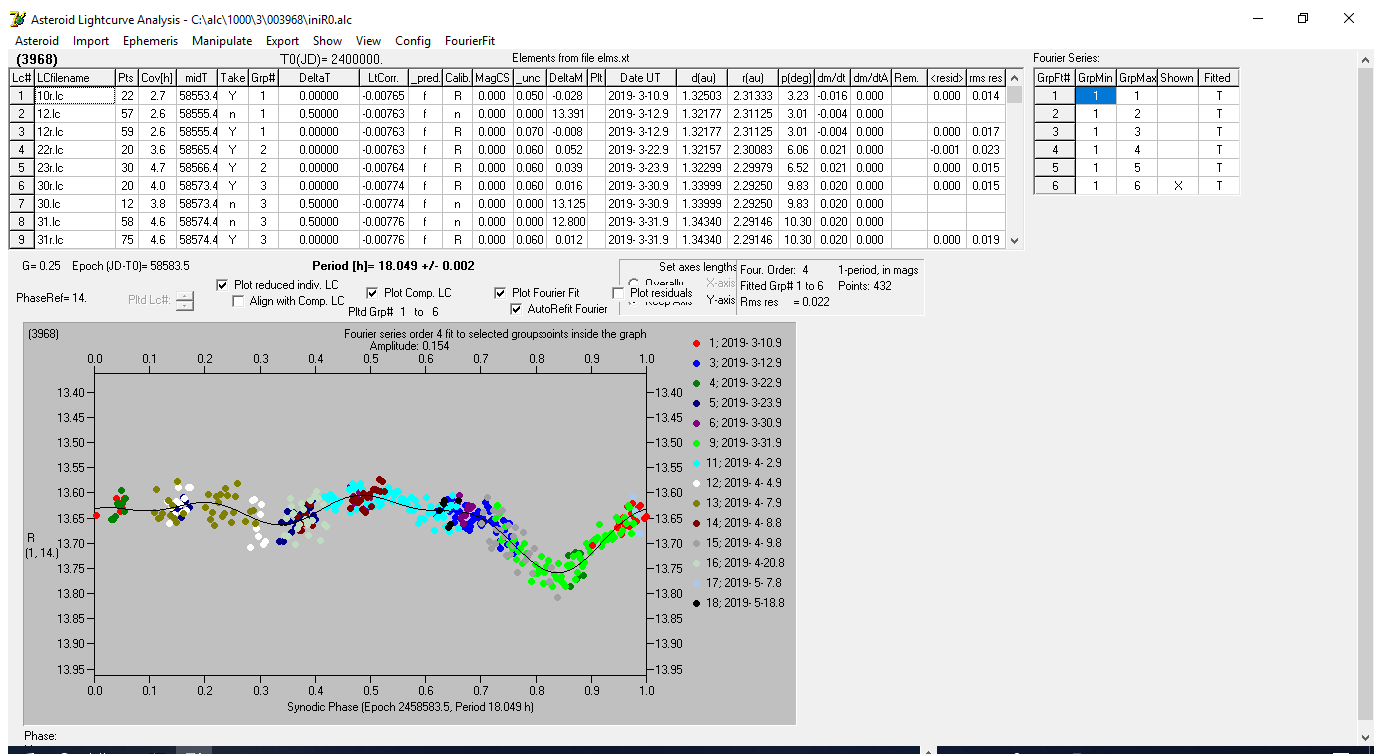Click the Date UT column header
Image resolution: width=1382 pixels, height=754 pixels.
(639, 77)
